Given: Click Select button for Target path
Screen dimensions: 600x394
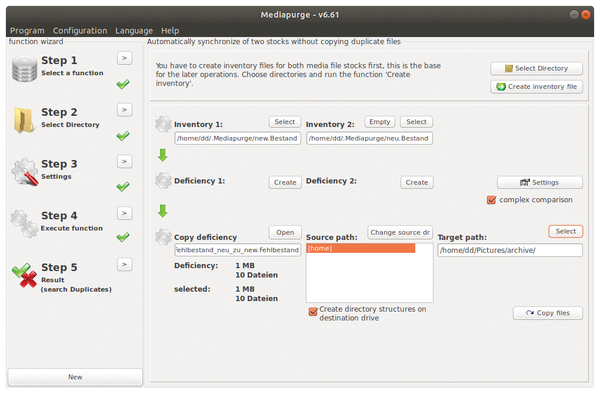Looking at the screenshot, I should (566, 231).
